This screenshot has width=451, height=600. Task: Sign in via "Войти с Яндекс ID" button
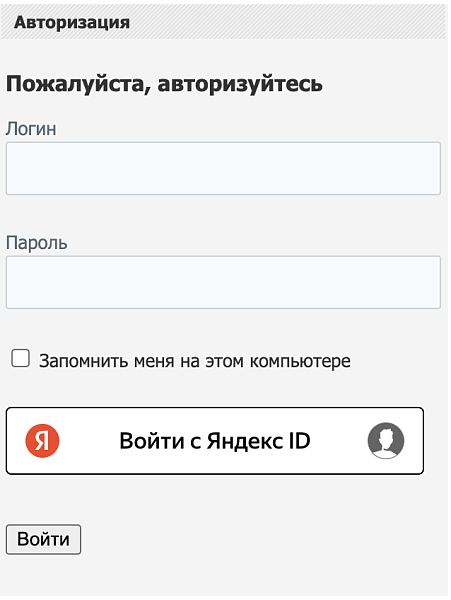(x=215, y=441)
